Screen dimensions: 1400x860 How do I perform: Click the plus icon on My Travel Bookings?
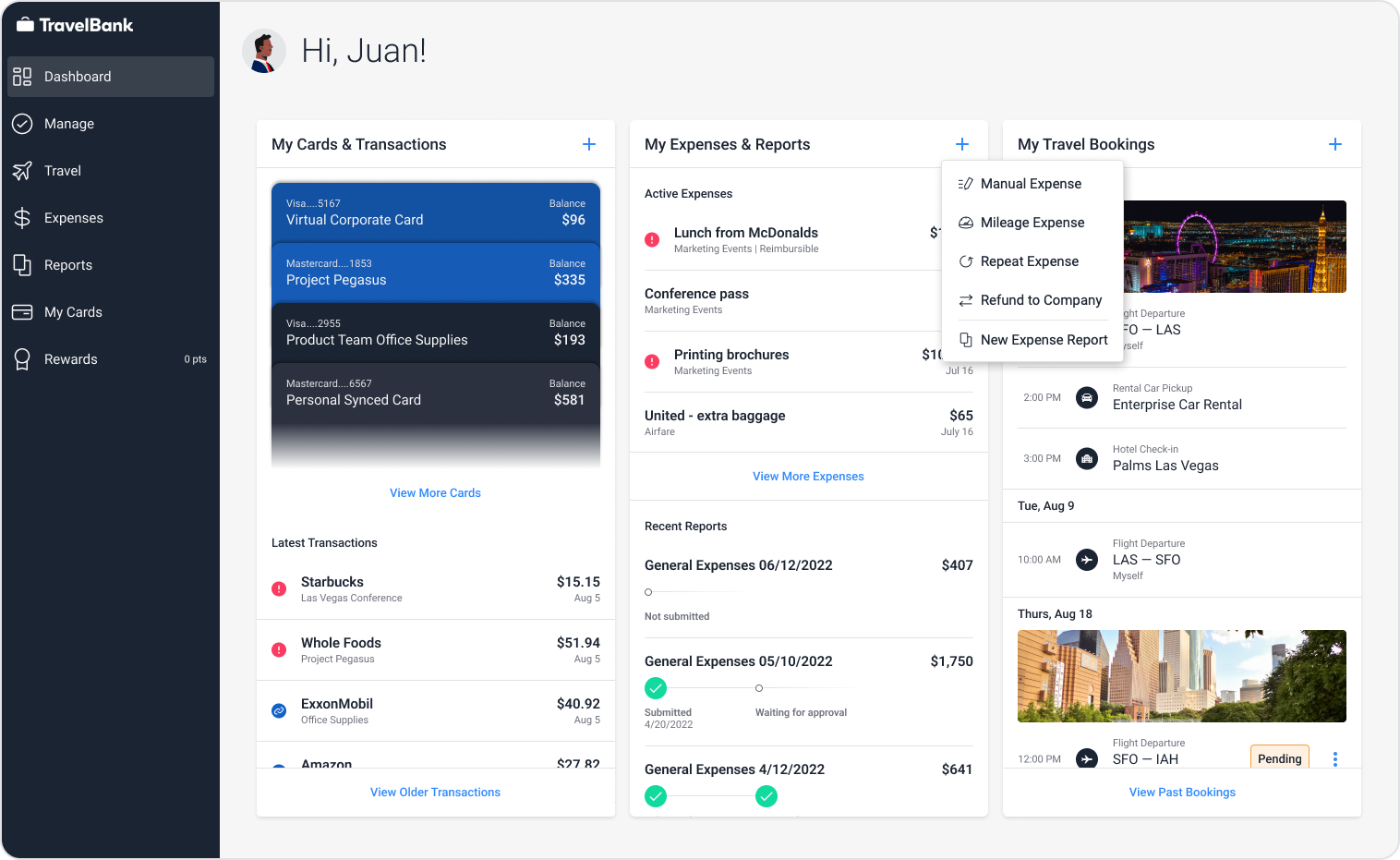pyautogui.click(x=1335, y=144)
